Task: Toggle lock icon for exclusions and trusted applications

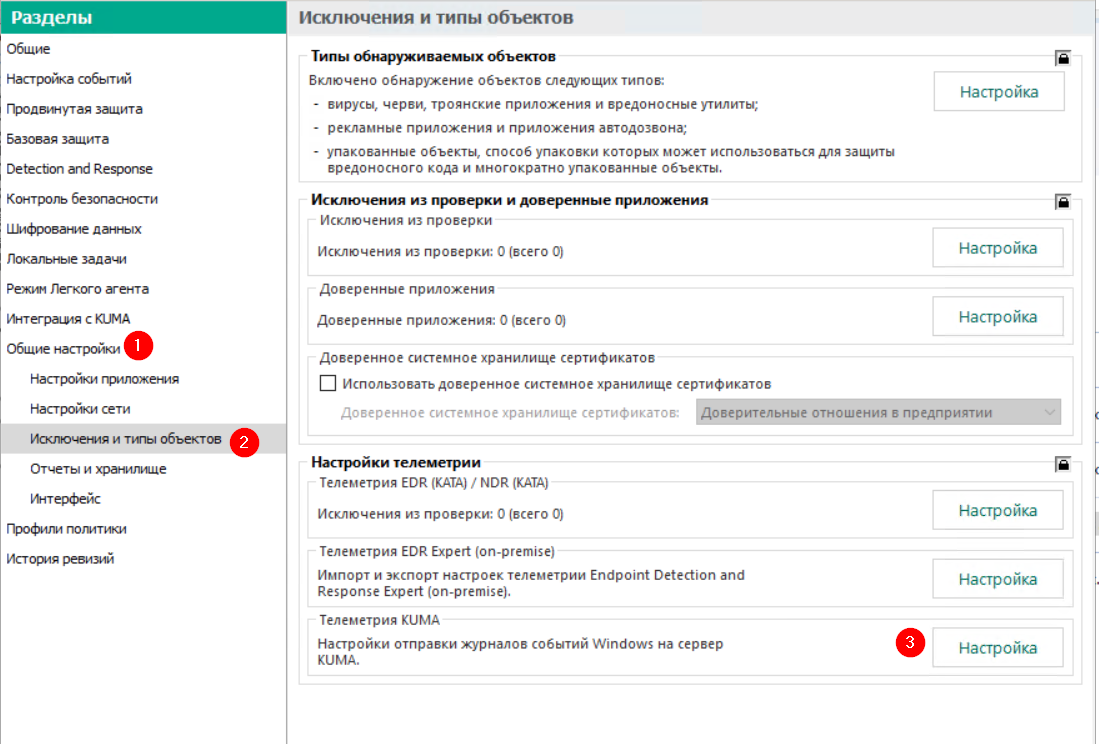Action: click(1063, 202)
